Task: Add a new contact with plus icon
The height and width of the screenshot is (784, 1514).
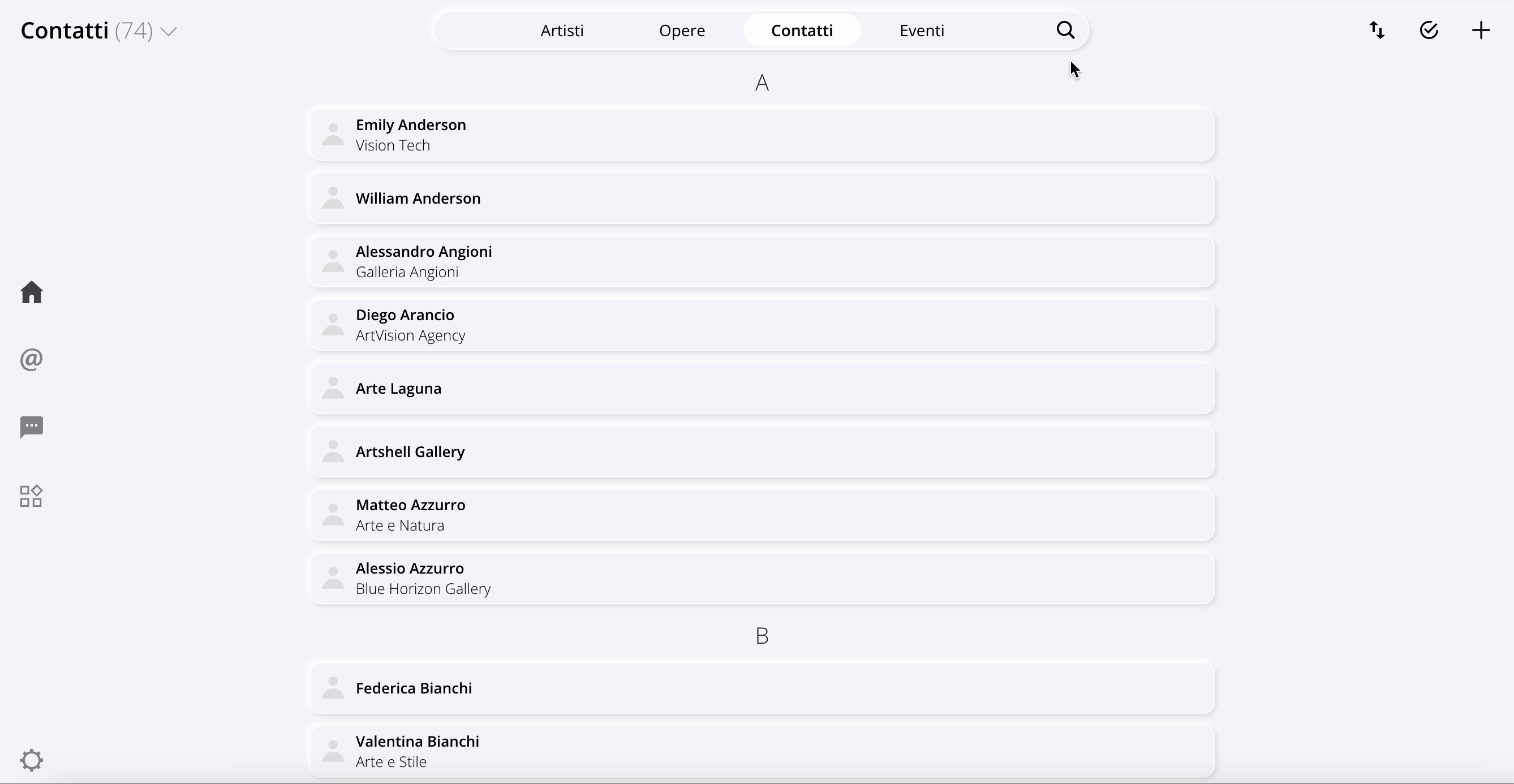Action: point(1481,30)
